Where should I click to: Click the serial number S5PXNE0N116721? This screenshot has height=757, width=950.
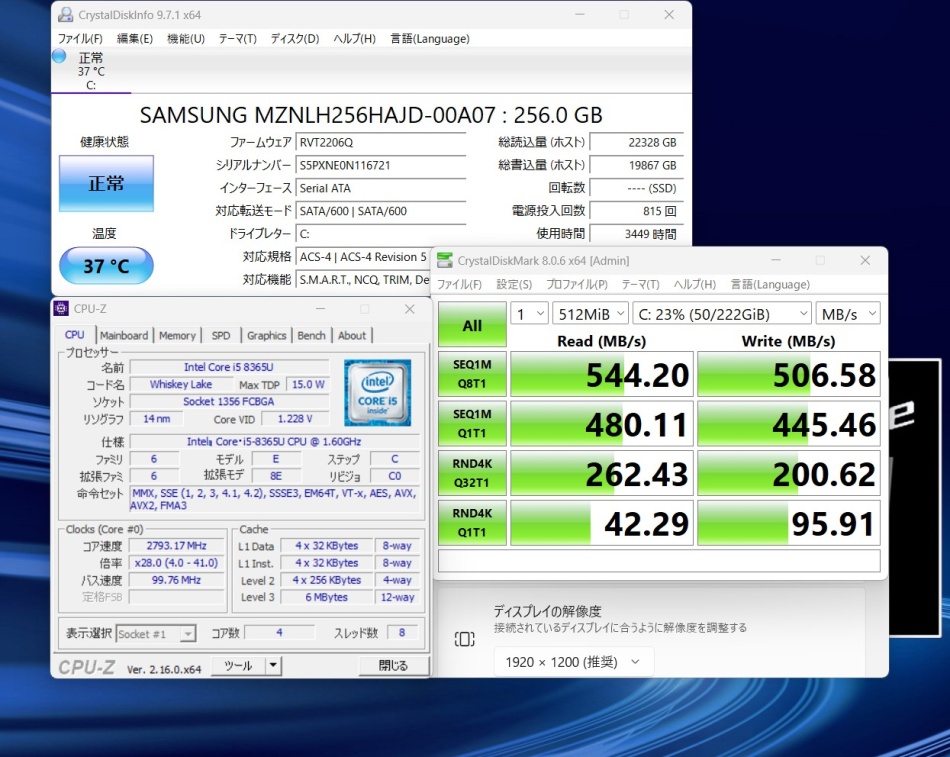[380, 165]
